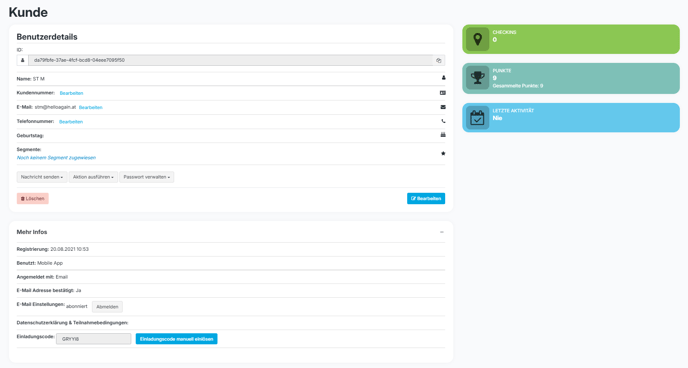Click the ID text field
The image size is (688, 368).
click(231, 61)
